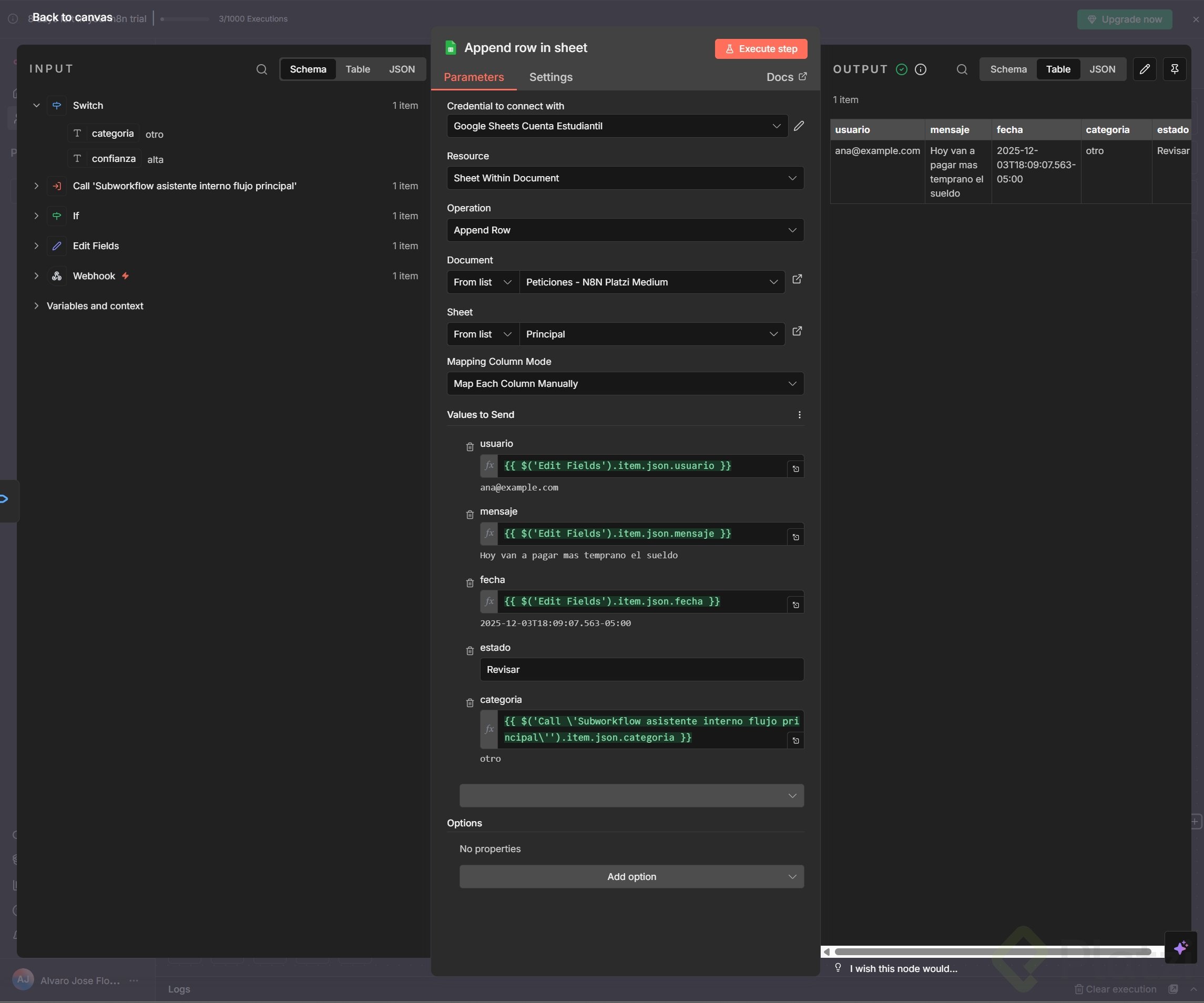Switch to the Settings tab
1204x1003 pixels.
point(550,77)
